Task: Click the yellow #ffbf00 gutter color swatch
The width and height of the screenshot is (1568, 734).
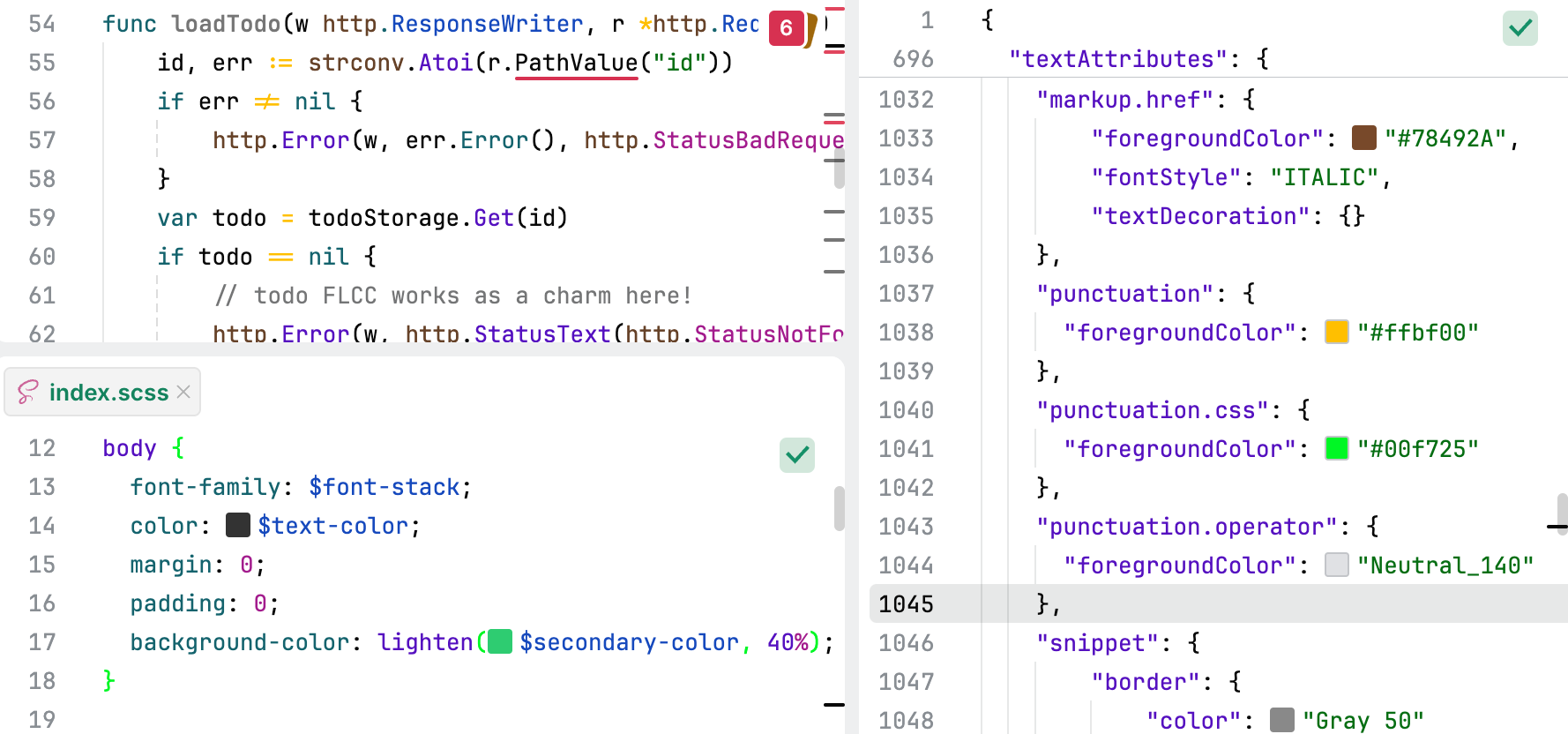Action: (x=1336, y=333)
